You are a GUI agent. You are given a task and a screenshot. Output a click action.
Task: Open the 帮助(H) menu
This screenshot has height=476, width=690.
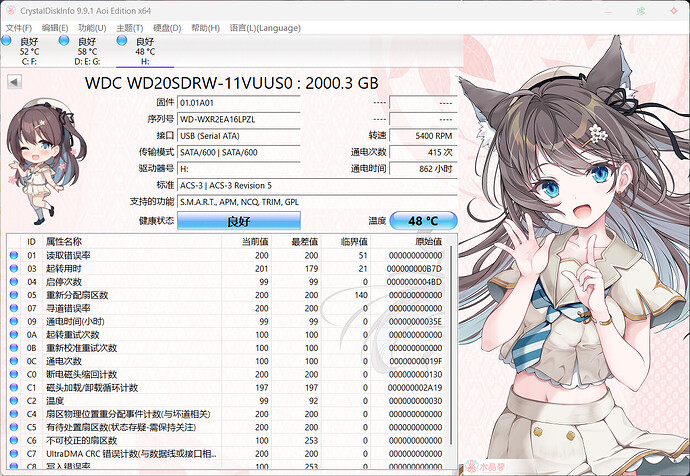click(x=205, y=28)
